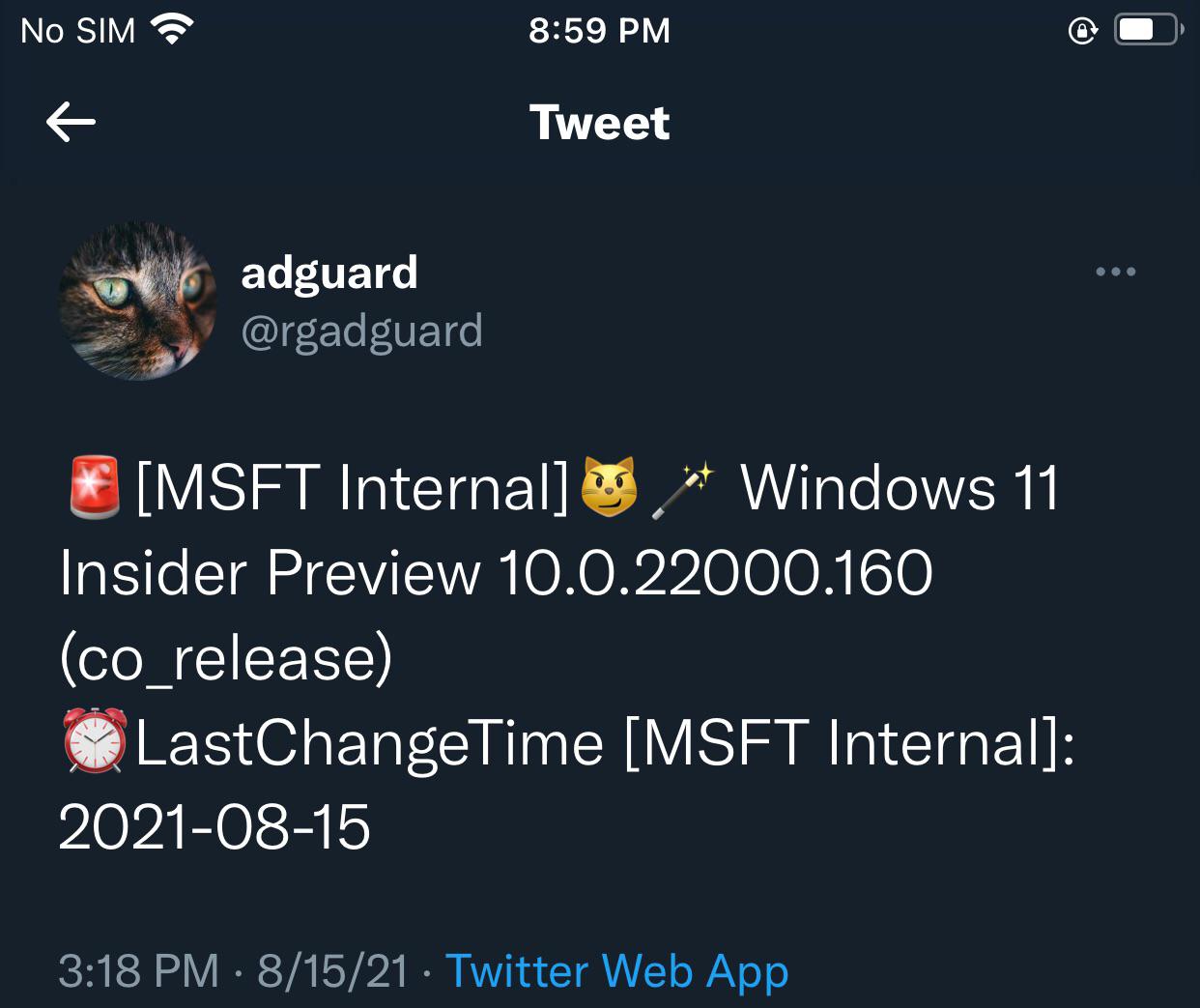The width and height of the screenshot is (1200, 1008).
Task: Tap the magic wand emoji
Action: [x=683, y=489]
